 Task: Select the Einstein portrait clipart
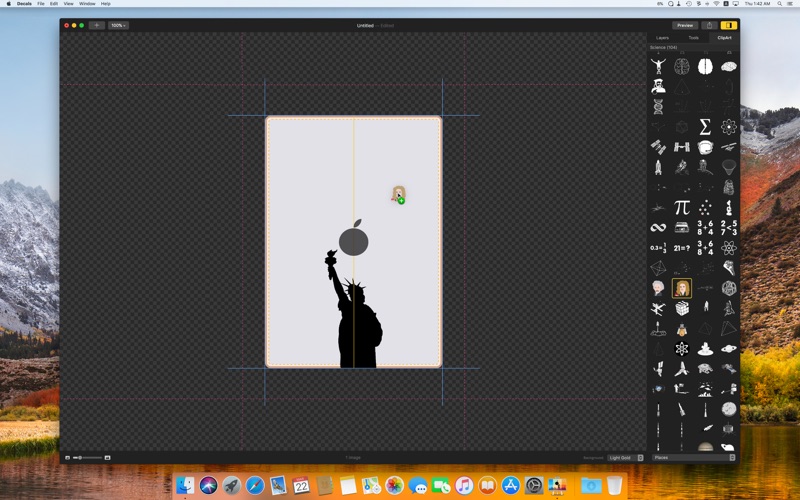point(658,288)
